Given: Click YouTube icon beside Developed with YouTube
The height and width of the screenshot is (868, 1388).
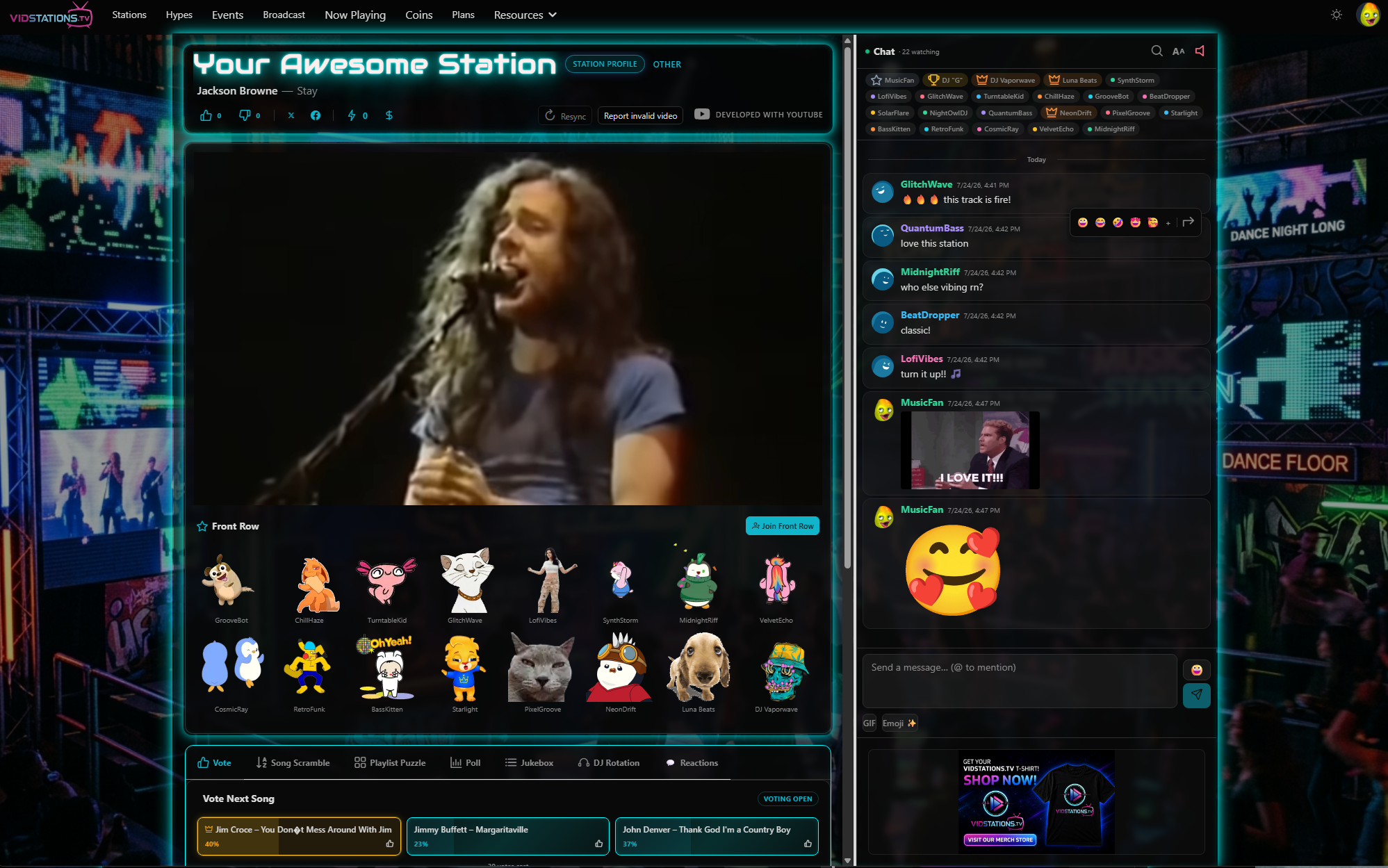Looking at the screenshot, I should pyautogui.click(x=702, y=115).
